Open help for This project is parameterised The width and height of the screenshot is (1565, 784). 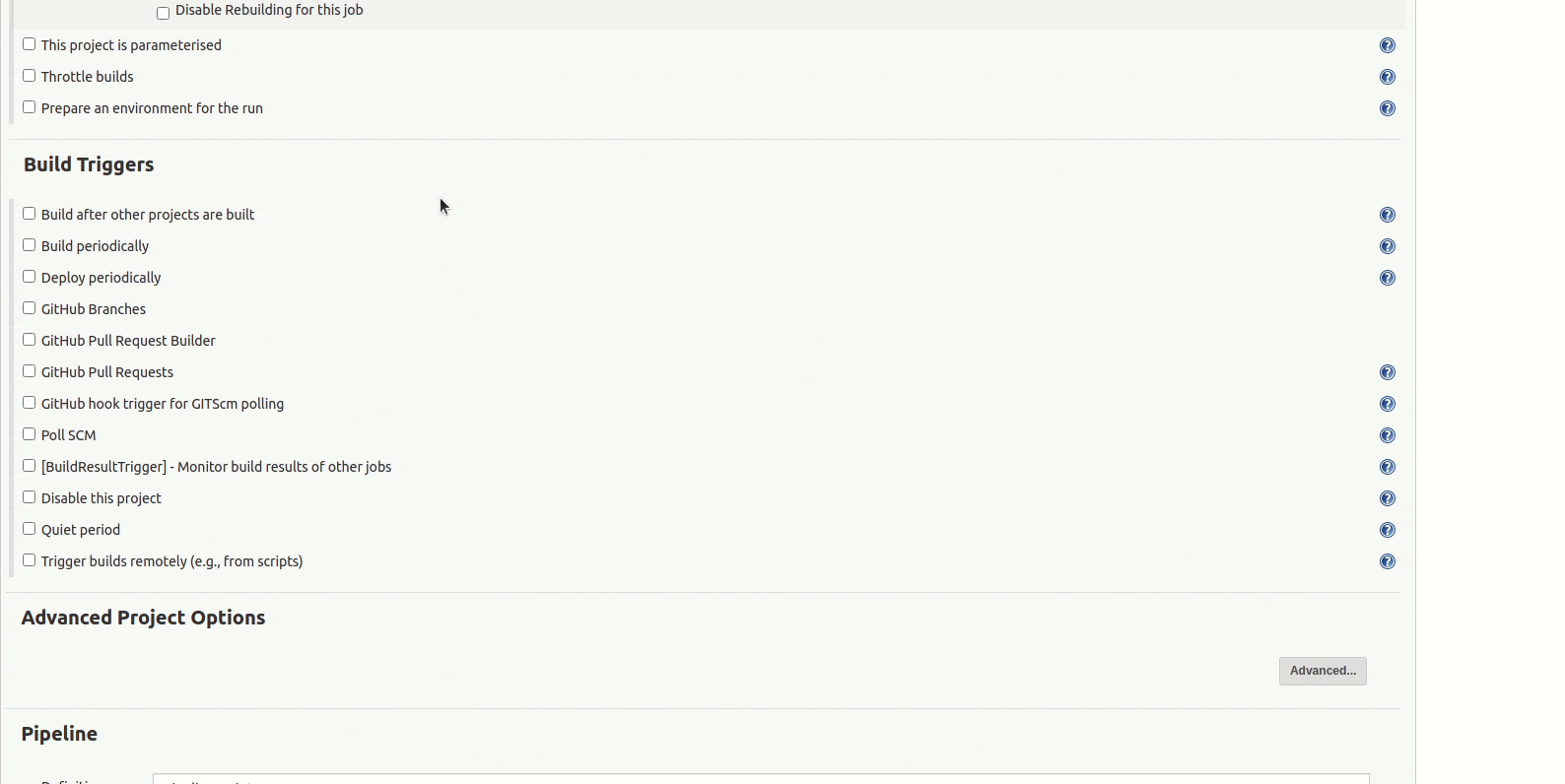click(x=1388, y=45)
